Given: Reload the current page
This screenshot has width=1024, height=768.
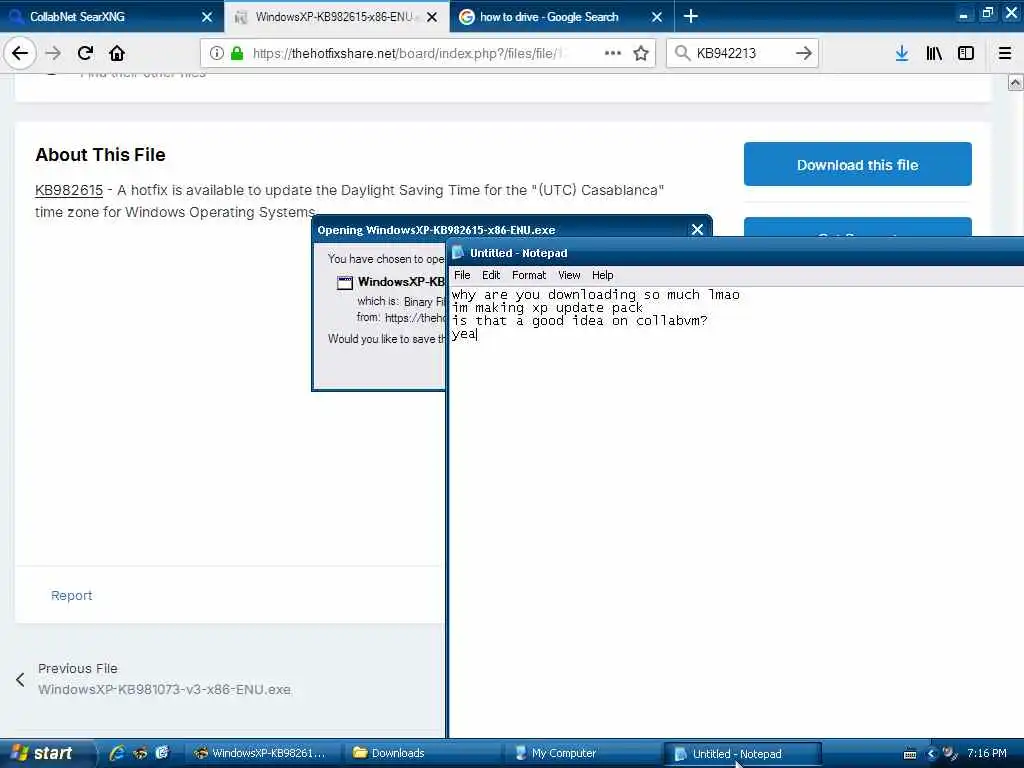Looking at the screenshot, I should pyautogui.click(x=85, y=53).
